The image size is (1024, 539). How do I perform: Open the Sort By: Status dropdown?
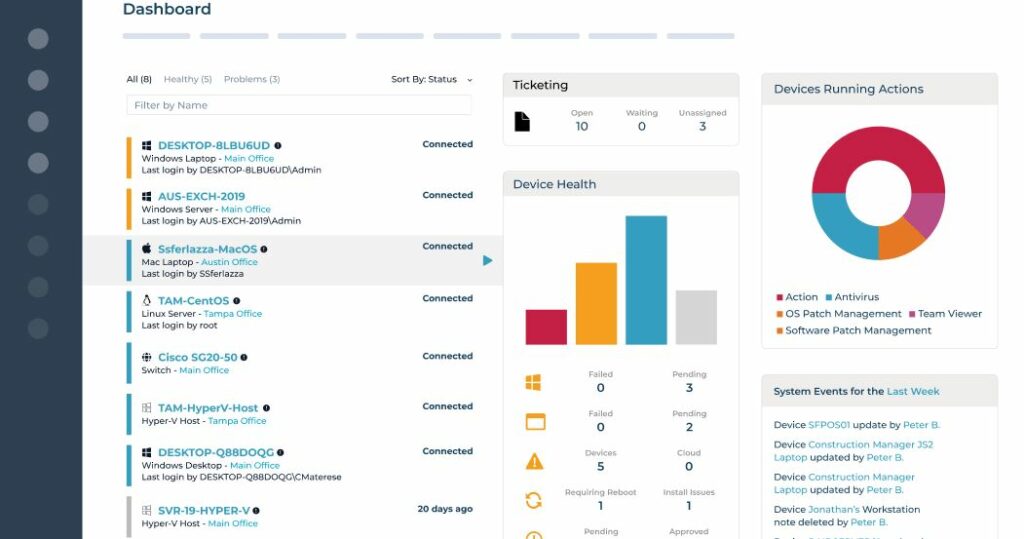pos(432,79)
